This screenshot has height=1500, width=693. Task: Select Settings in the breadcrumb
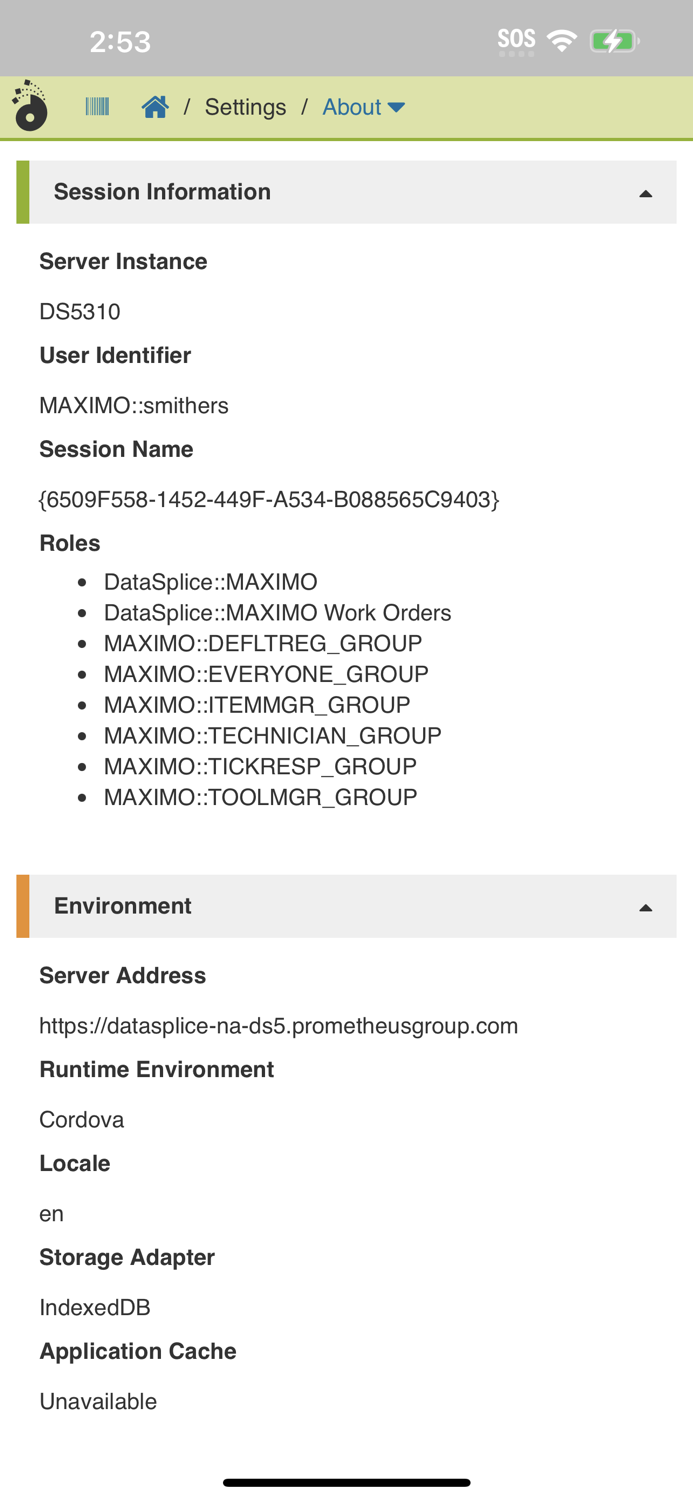pos(245,106)
